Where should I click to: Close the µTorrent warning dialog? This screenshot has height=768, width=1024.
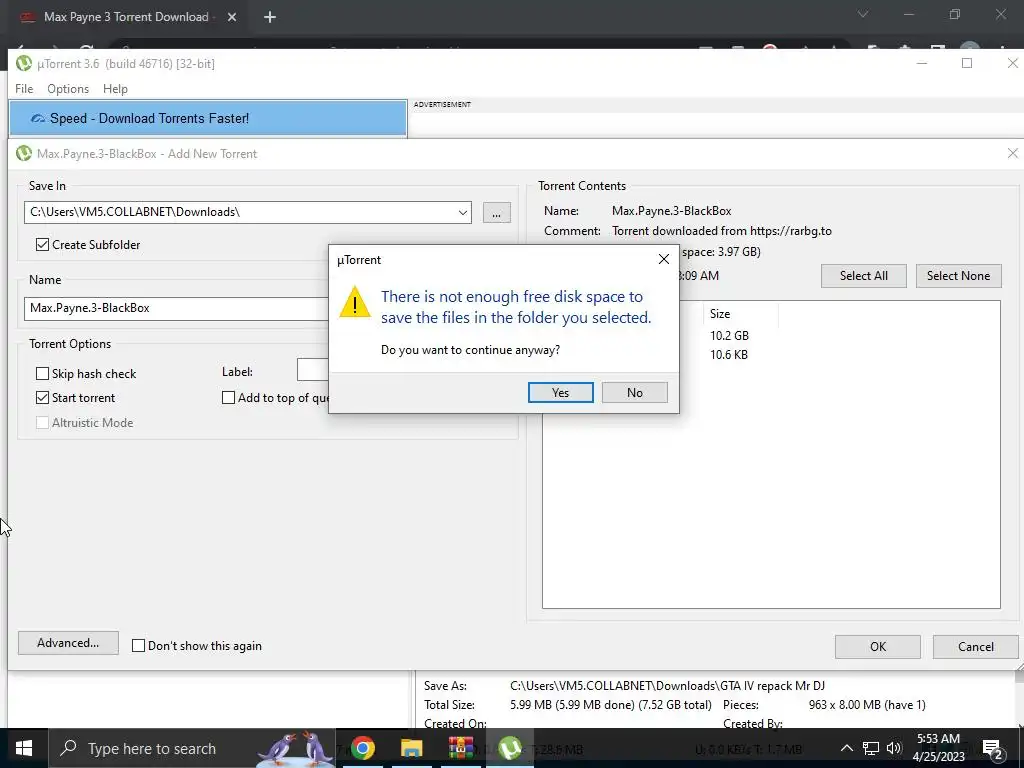[664, 259]
